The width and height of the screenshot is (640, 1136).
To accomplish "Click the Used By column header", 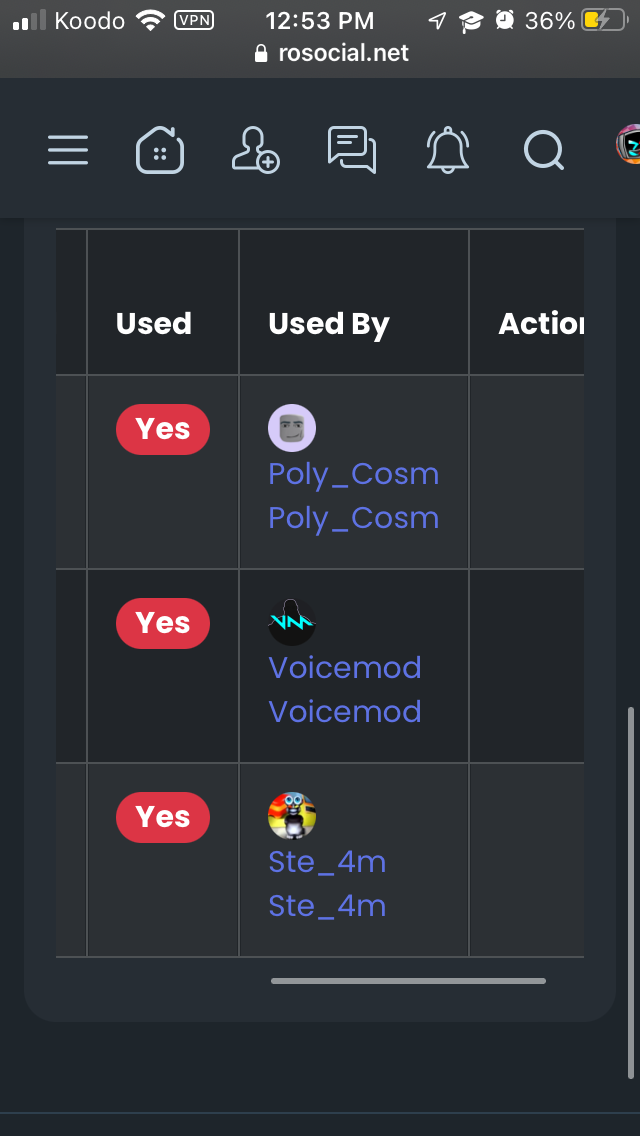I will (x=329, y=324).
